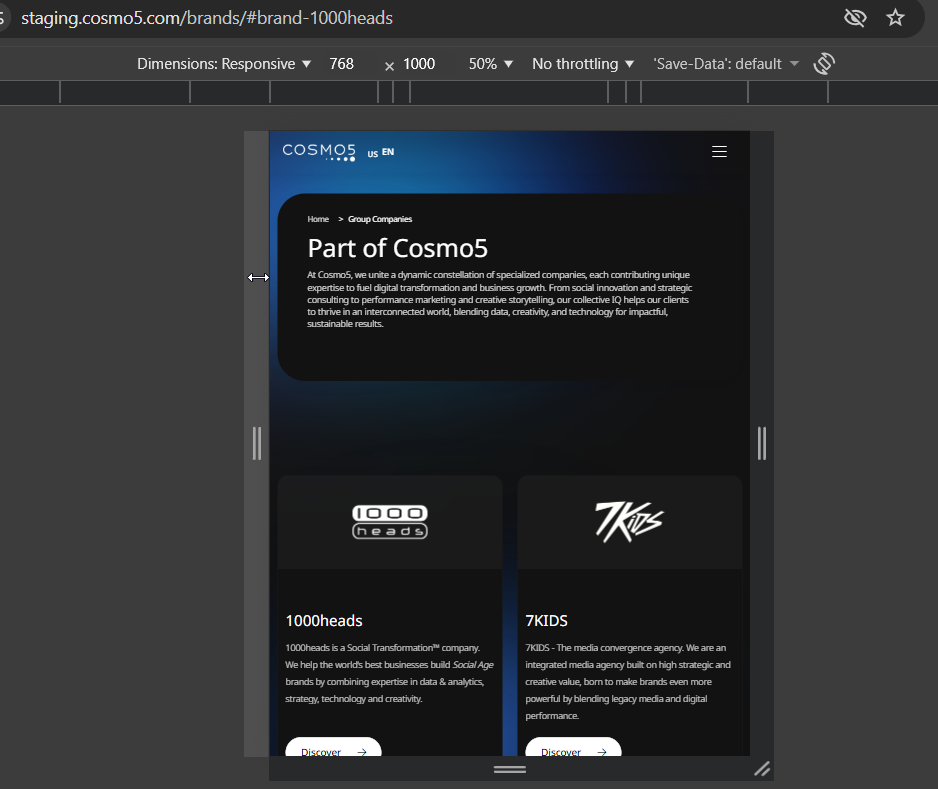Click the viewport width field showing 768

pyautogui.click(x=342, y=64)
